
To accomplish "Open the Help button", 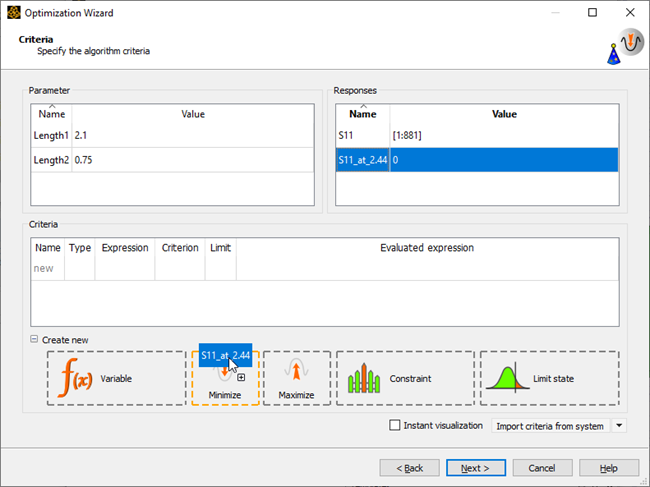I will pyautogui.click(x=609, y=468).
